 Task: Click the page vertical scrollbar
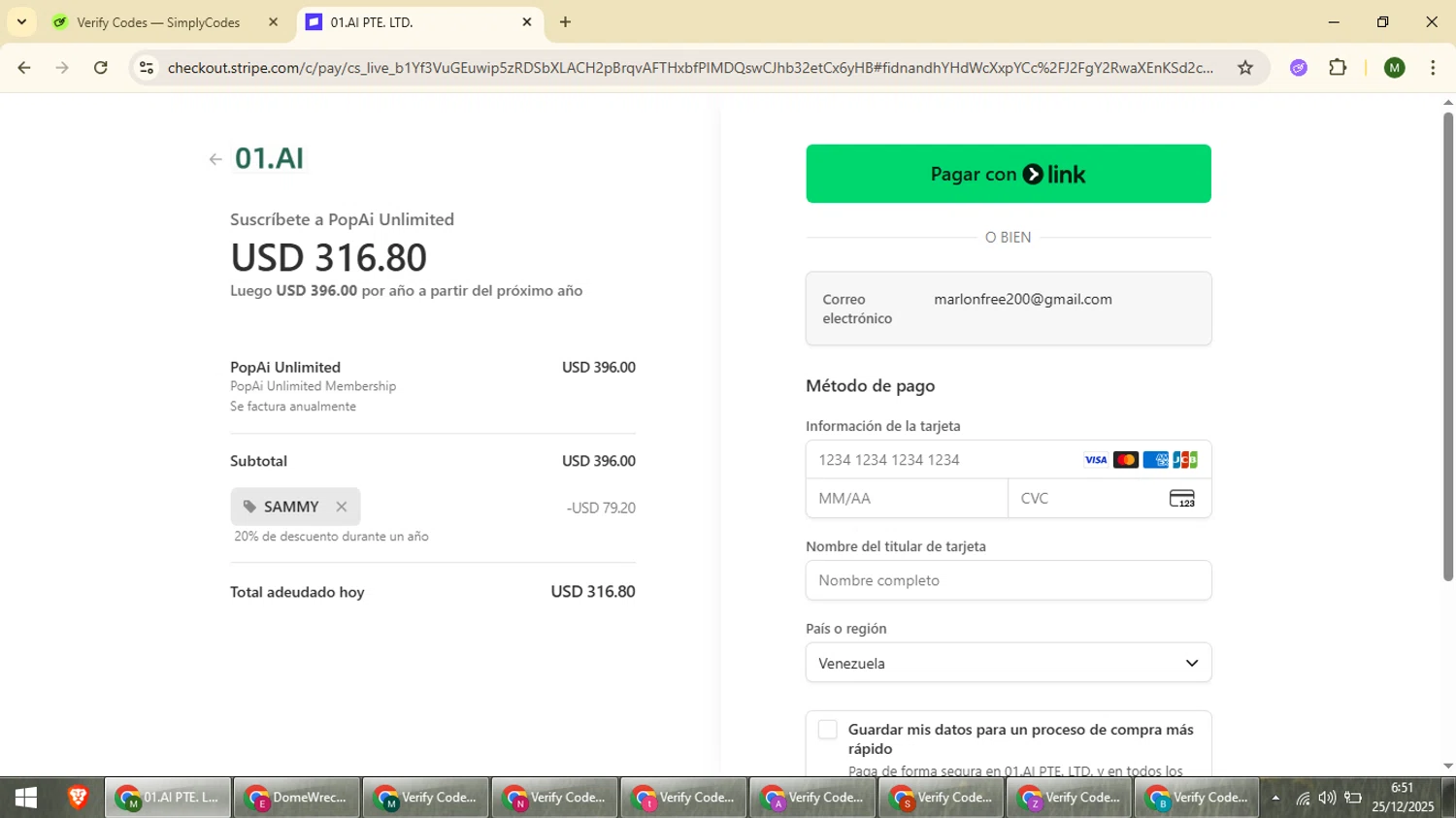pyautogui.click(x=1447, y=346)
